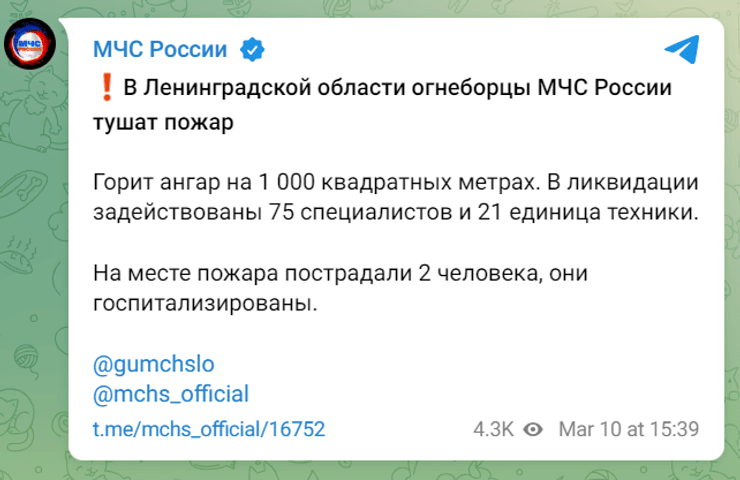
Task: Click the Mar 10 at 15:39 timestamp
Action: (627, 429)
